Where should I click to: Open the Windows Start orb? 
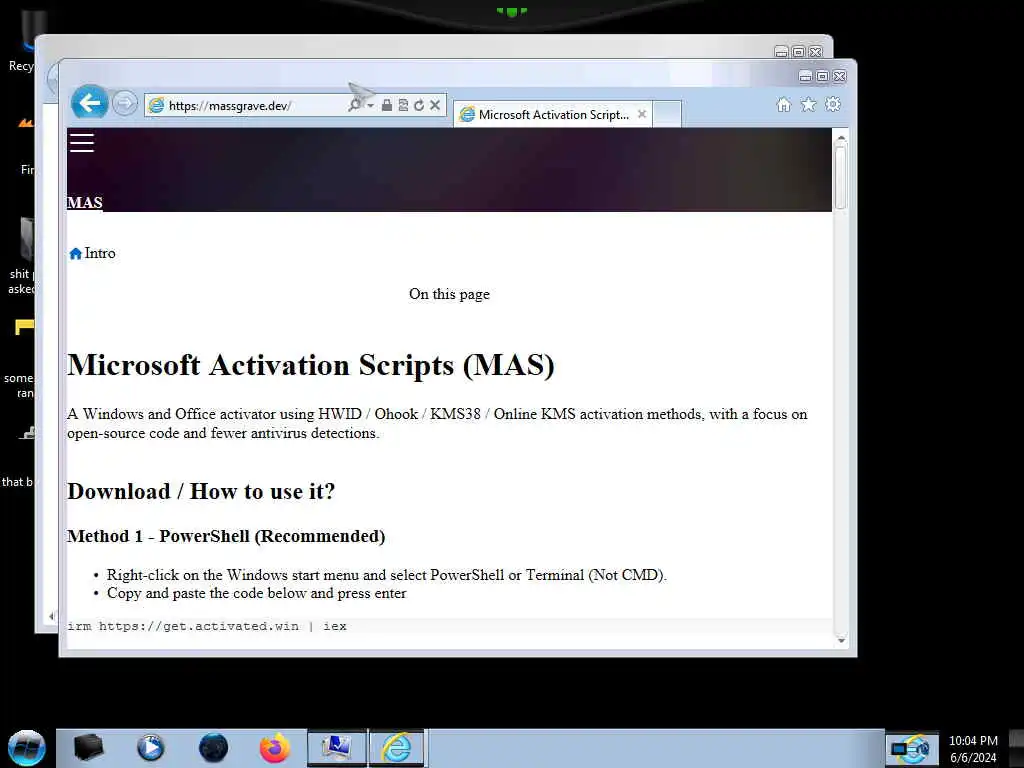click(x=27, y=748)
